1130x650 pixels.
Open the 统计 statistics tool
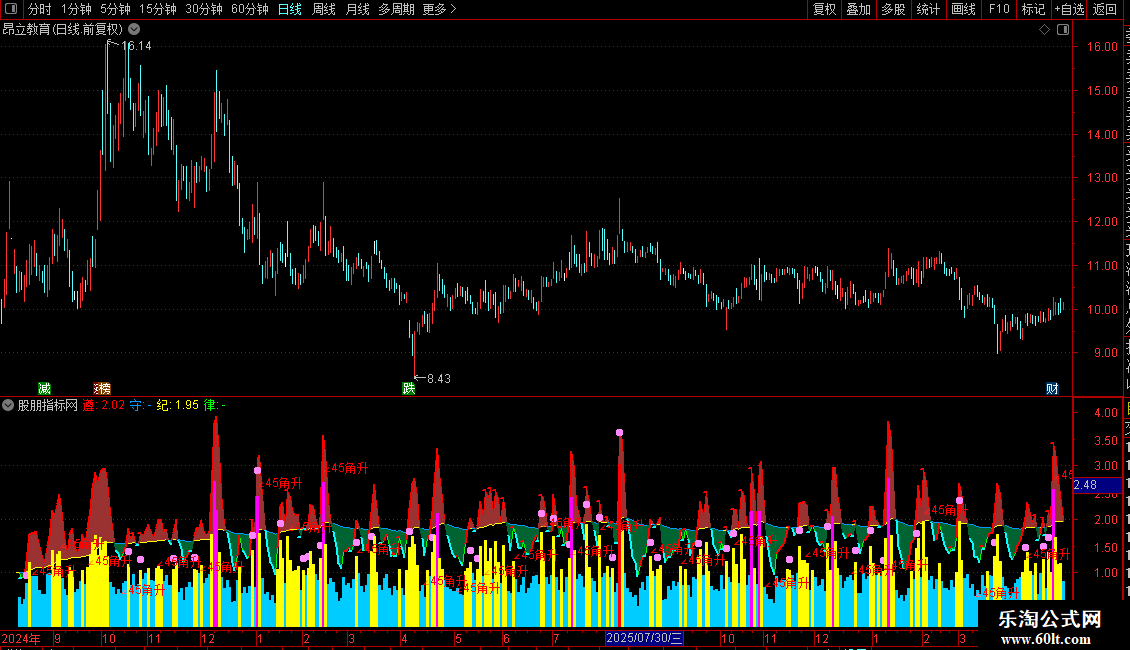[x=927, y=9]
